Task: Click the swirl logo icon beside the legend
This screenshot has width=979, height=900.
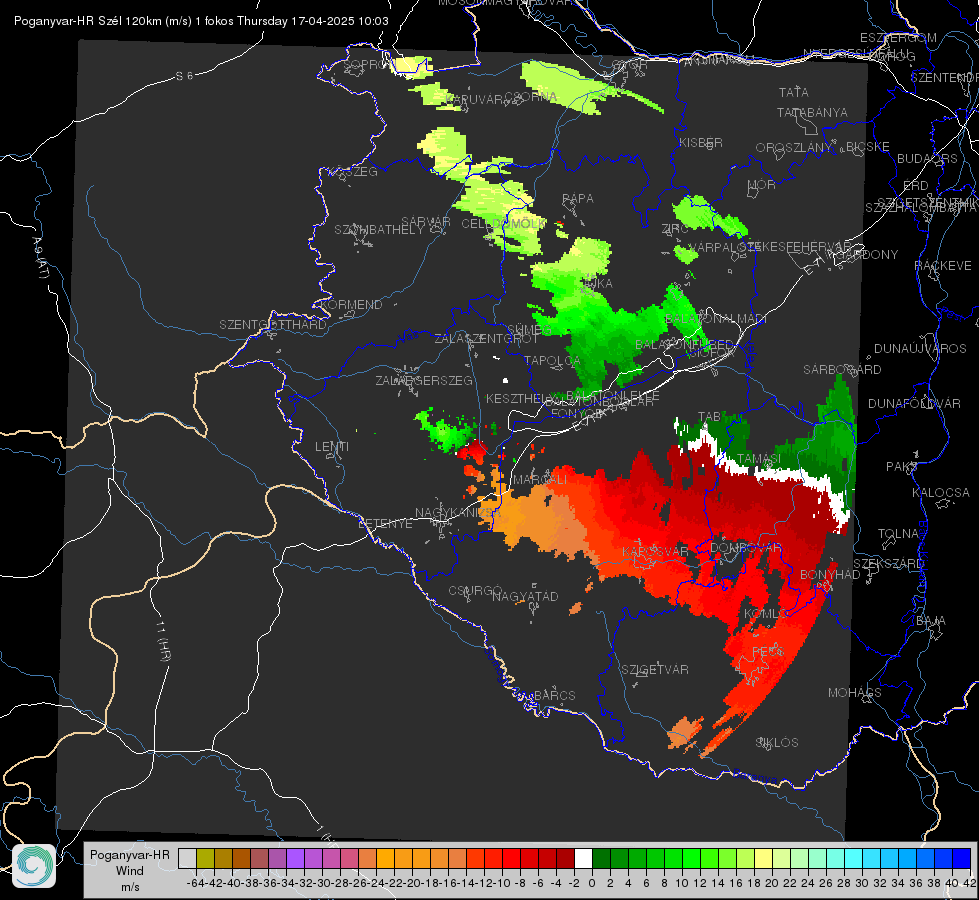Action: pyautogui.click(x=34, y=866)
